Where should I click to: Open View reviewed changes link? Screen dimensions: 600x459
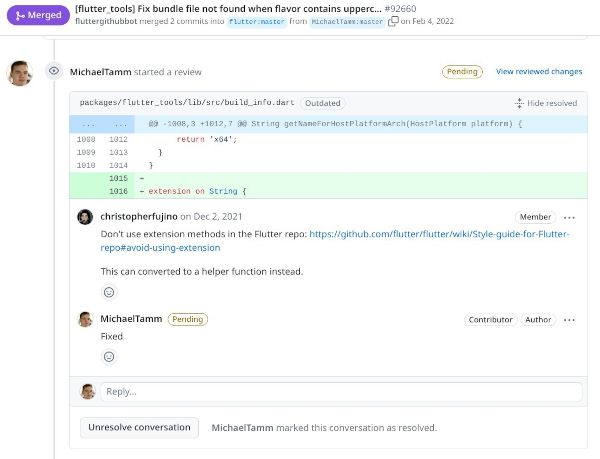click(539, 72)
